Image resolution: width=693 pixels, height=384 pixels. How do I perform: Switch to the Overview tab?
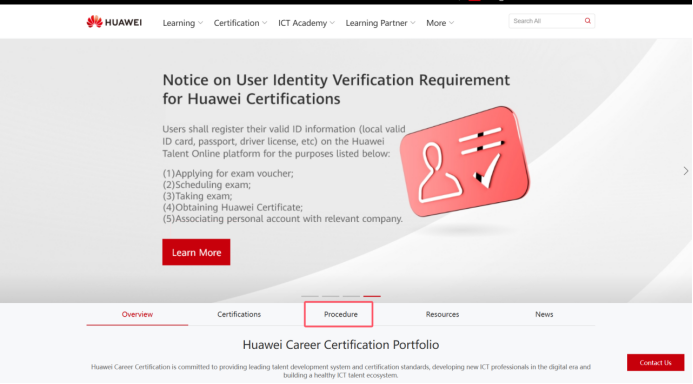click(137, 314)
